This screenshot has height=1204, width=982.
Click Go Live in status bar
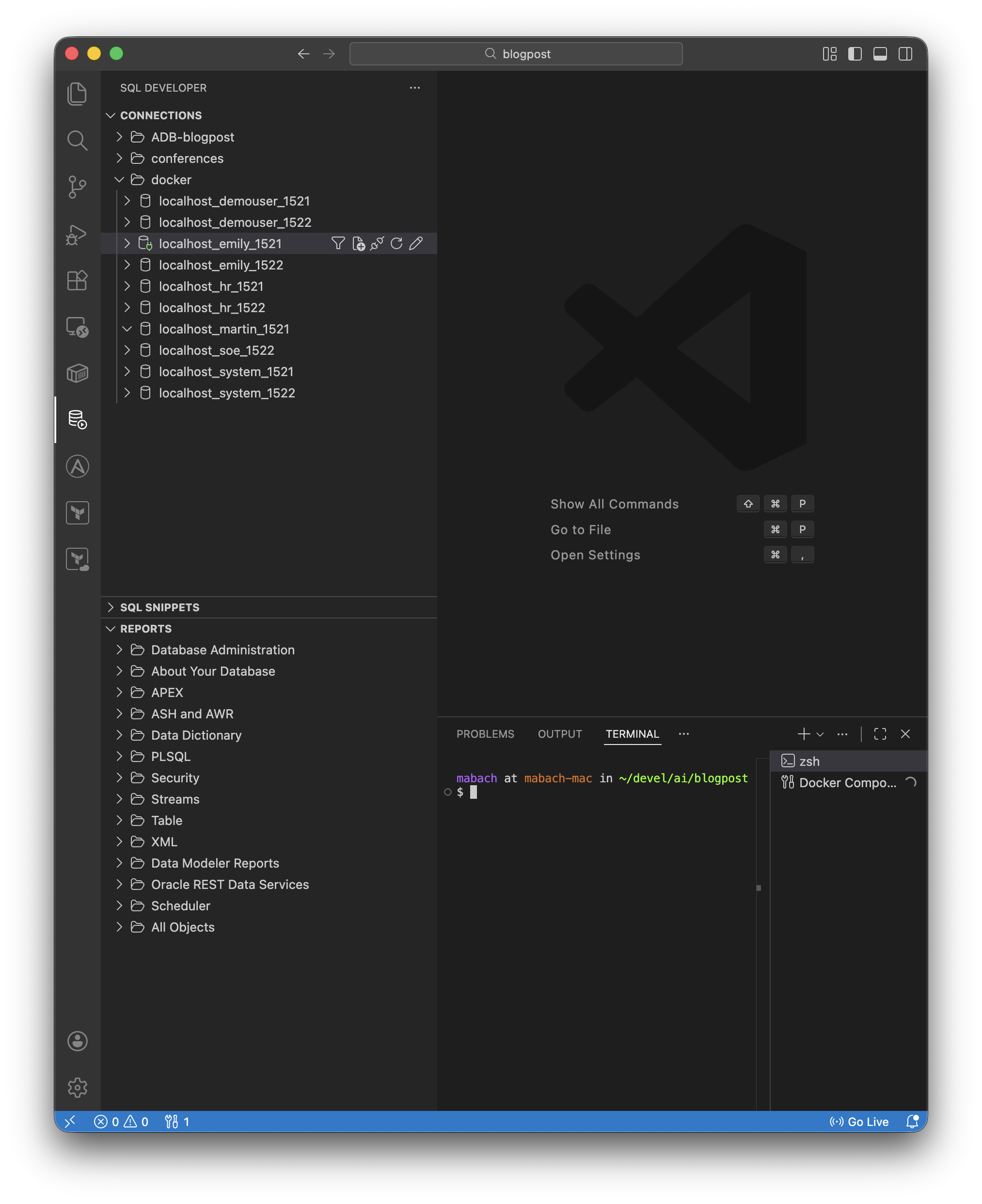pos(859,1122)
